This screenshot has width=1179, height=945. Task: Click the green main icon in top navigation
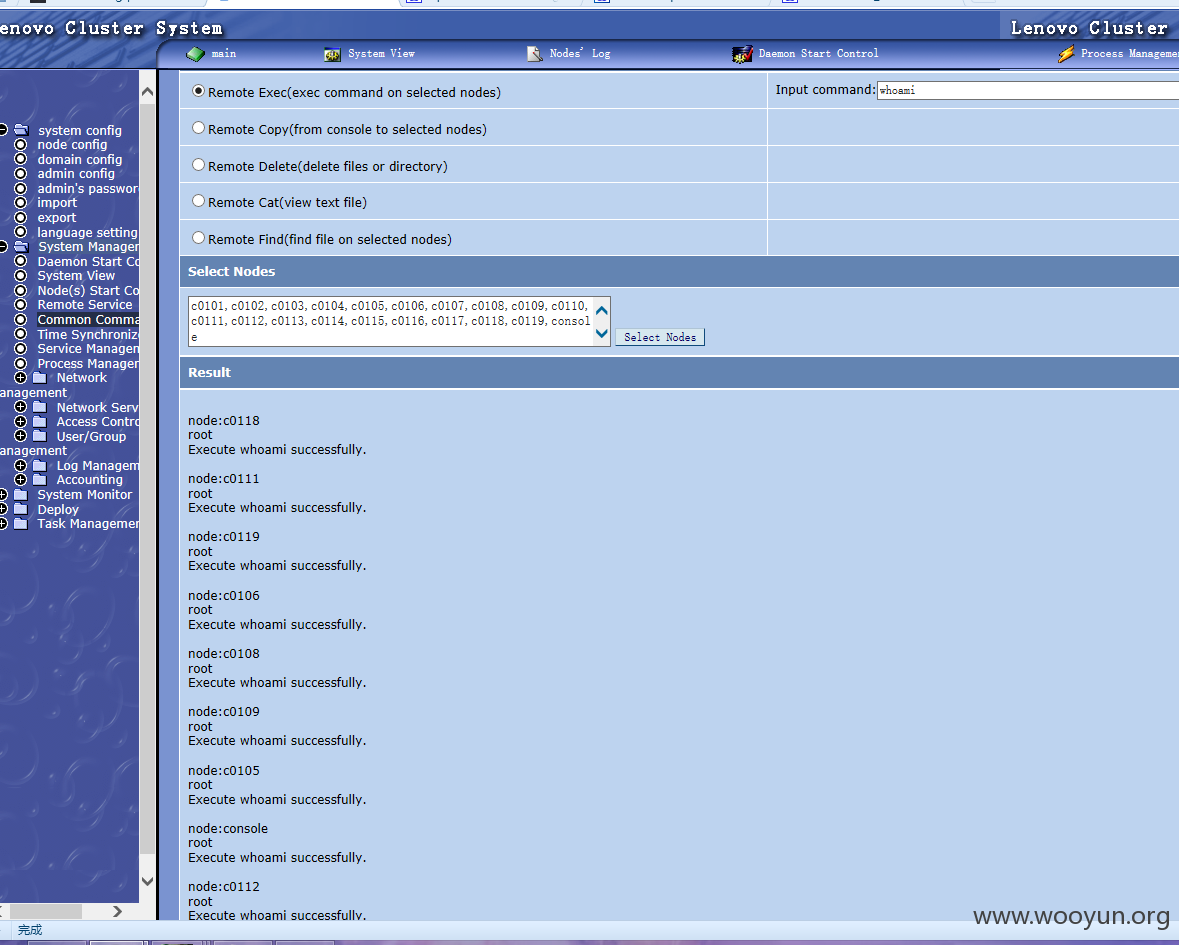tap(195, 54)
